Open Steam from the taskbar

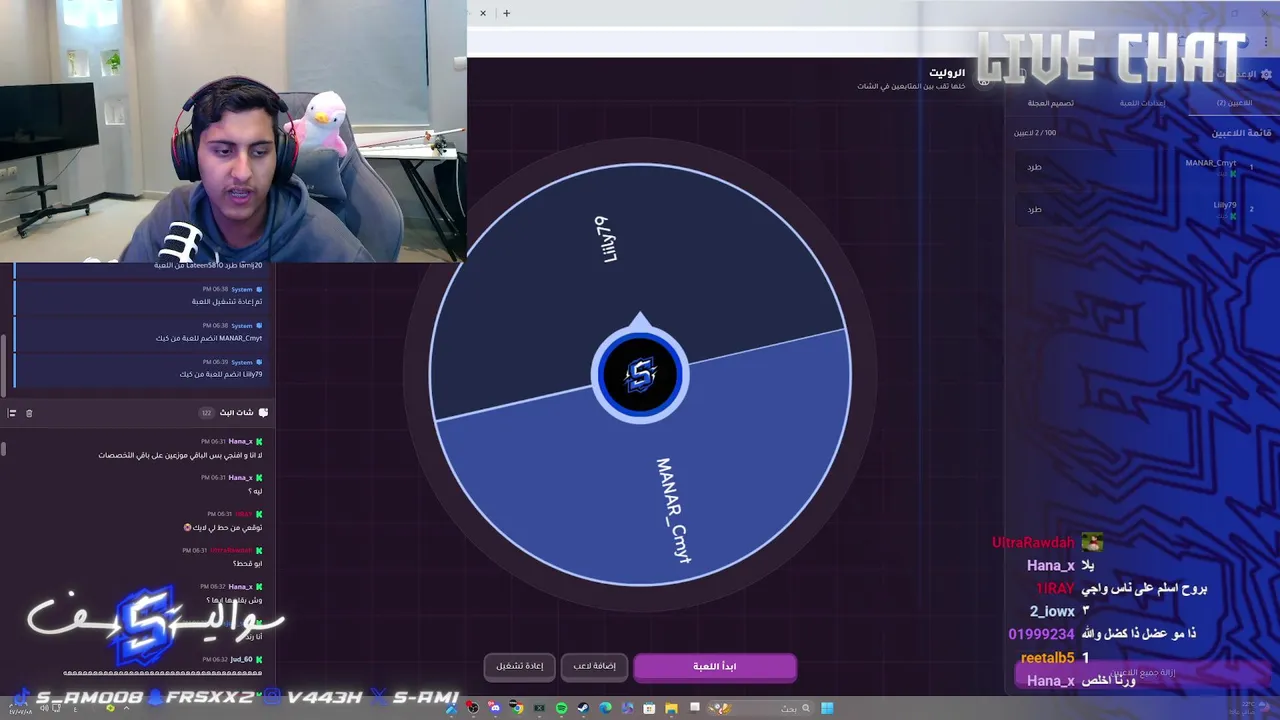point(583,708)
